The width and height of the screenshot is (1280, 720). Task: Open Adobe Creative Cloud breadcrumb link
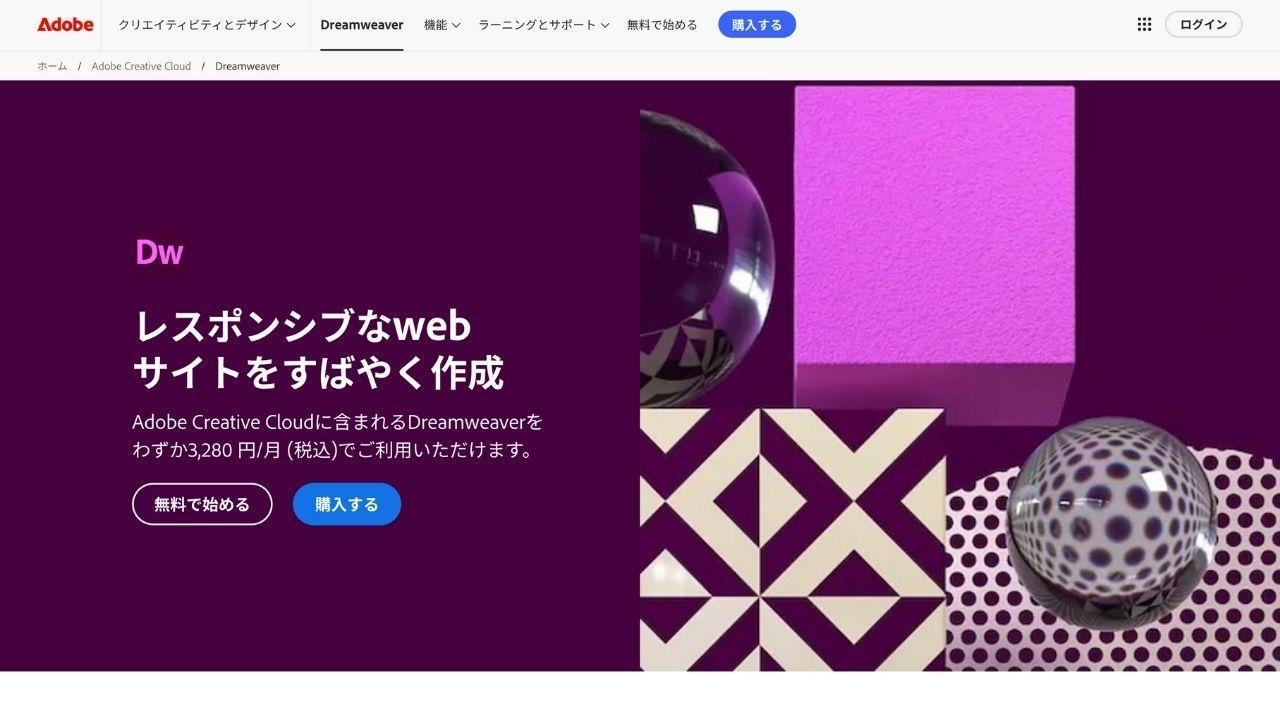[141, 66]
